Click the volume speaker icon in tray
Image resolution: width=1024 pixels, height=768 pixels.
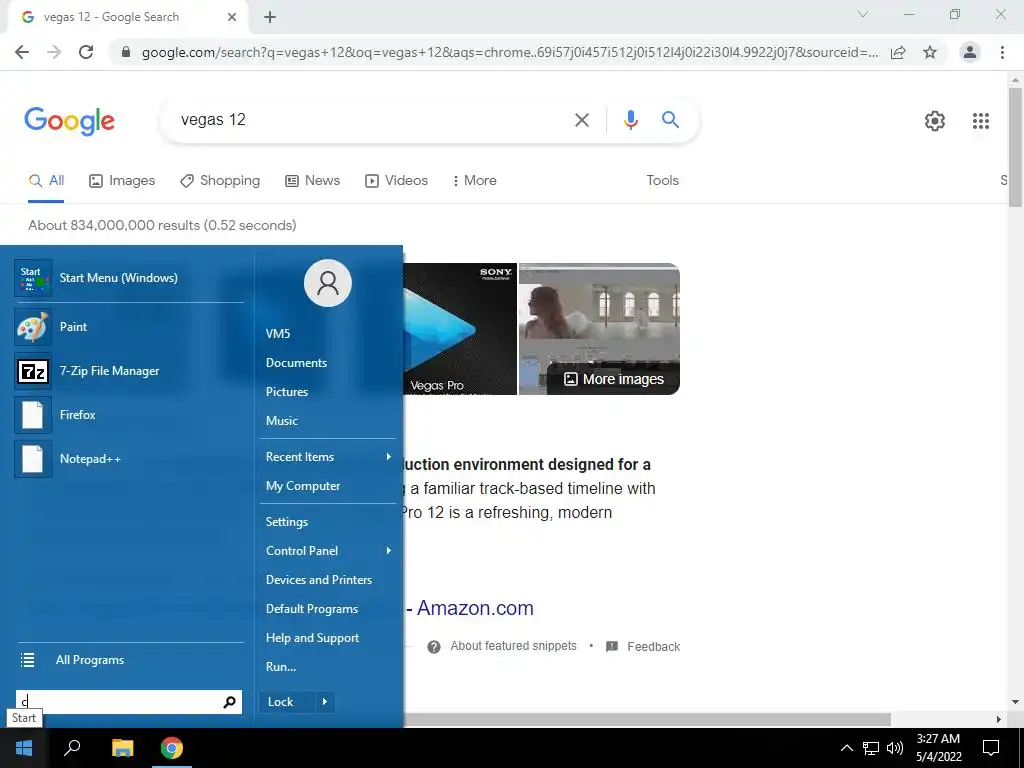[x=895, y=748]
